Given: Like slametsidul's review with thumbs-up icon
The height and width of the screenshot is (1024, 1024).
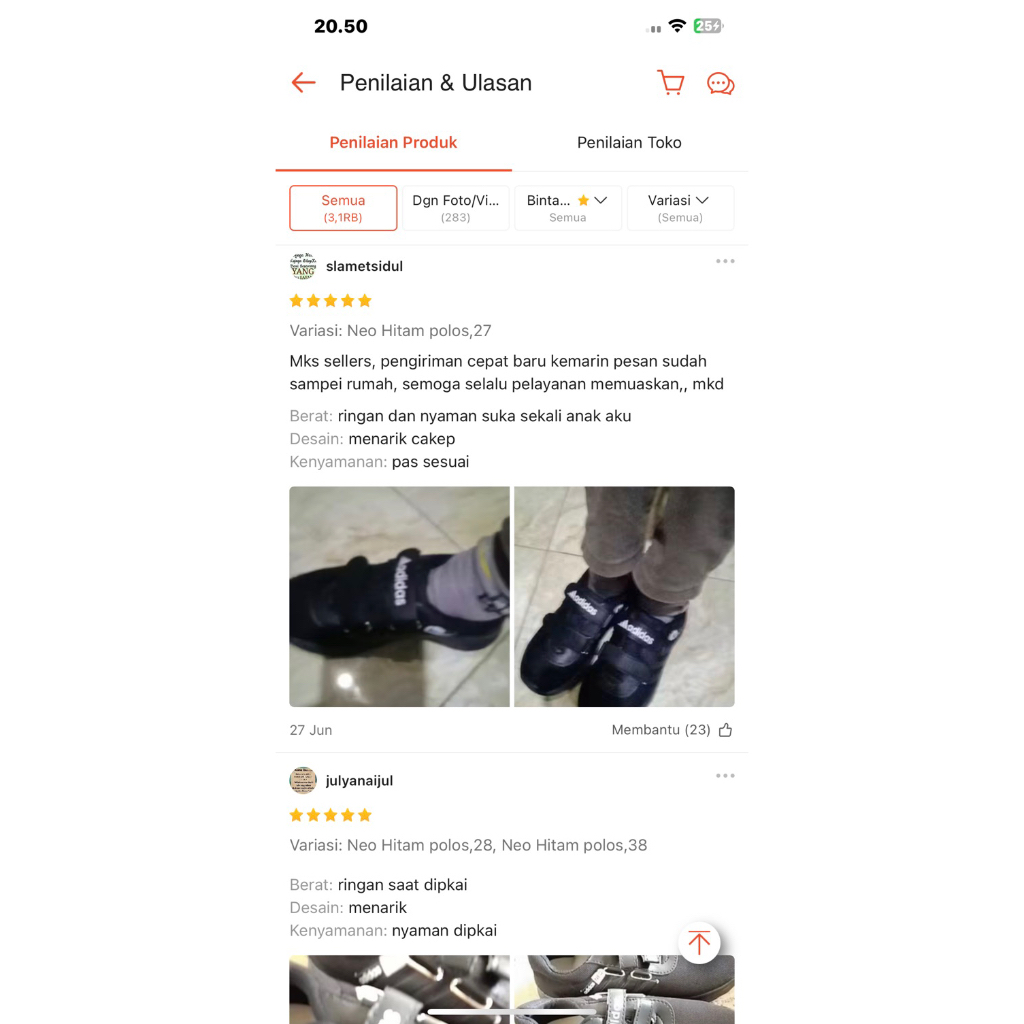Looking at the screenshot, I should [726, 730].
